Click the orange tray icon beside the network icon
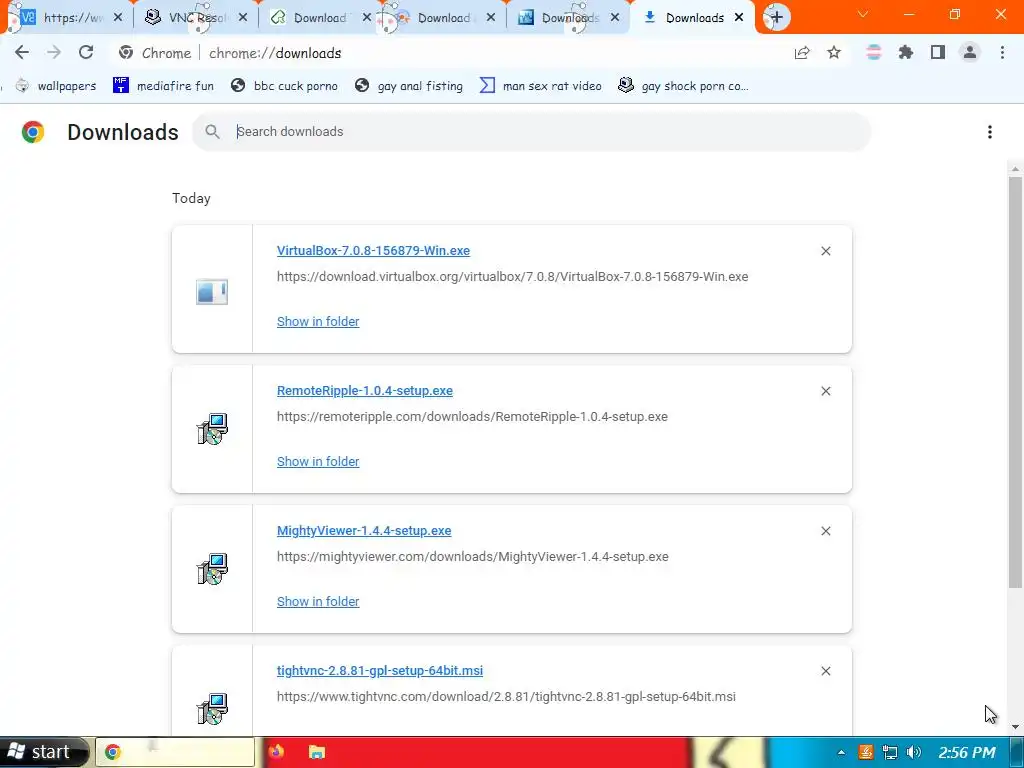 click(x=865, y=752)
